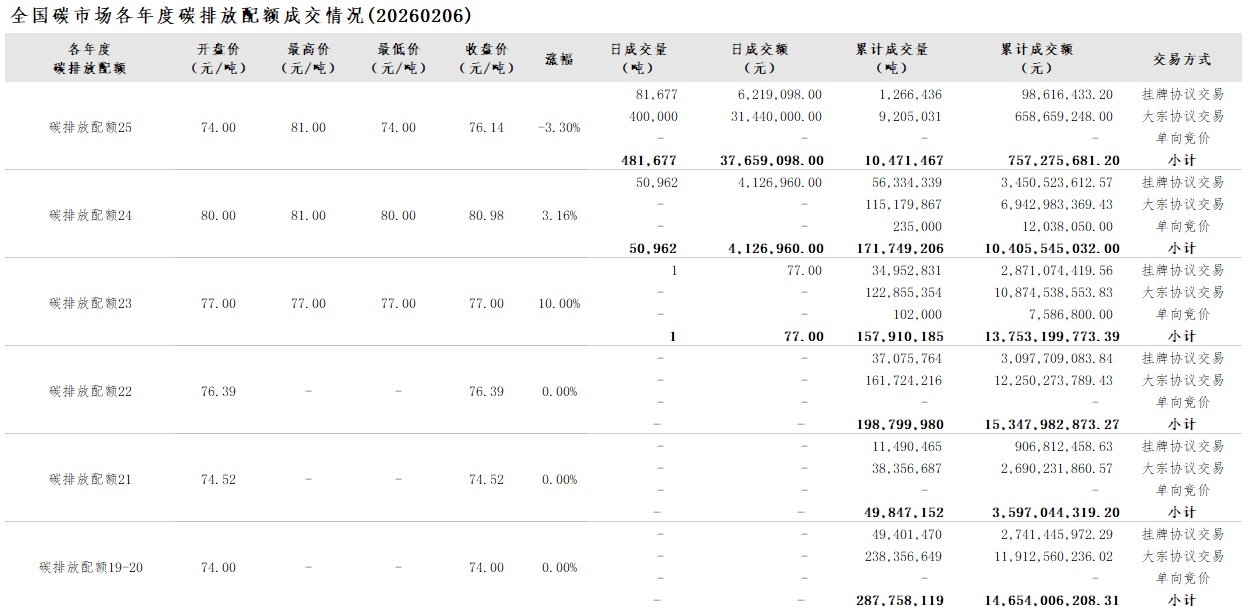Image resolution: width=1248 pixels, height=612 pixels.
Task: Click the 收盘价 column header
Action: coord(487,59)
